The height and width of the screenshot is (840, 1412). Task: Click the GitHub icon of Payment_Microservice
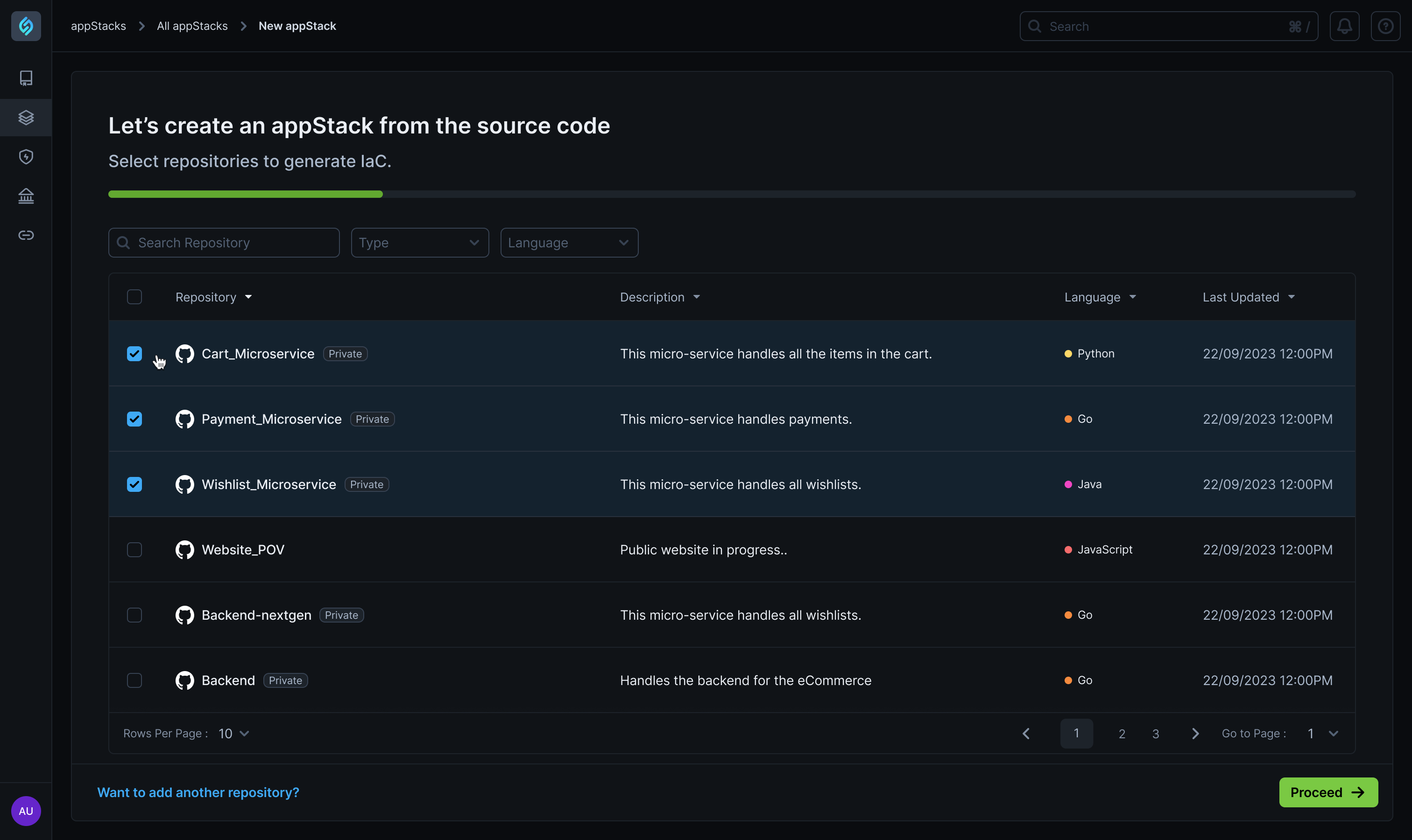click(184, 419)
